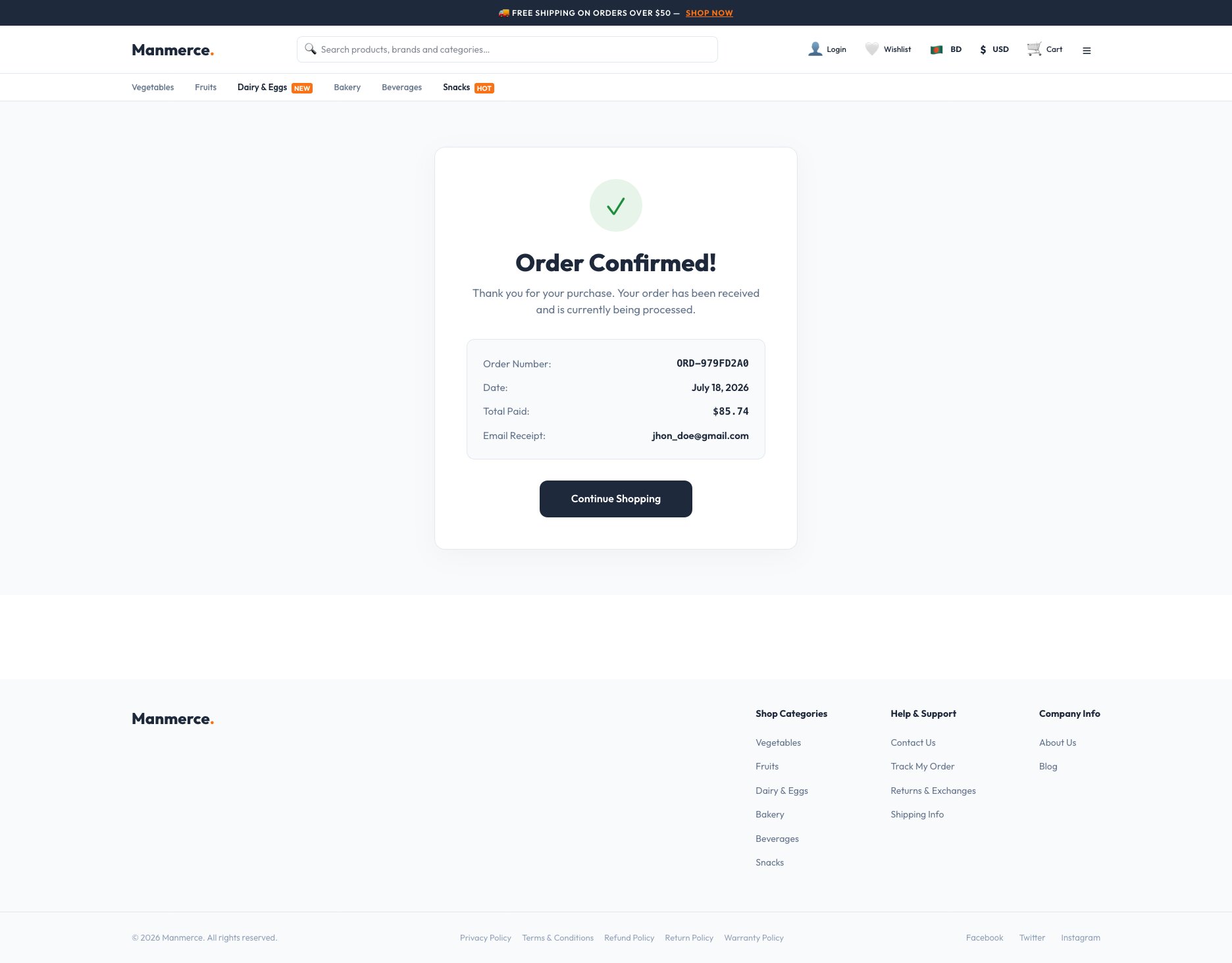Click the search magnifier icon
The width and height of the screenshot is (1232, 963).
[311, 49]
